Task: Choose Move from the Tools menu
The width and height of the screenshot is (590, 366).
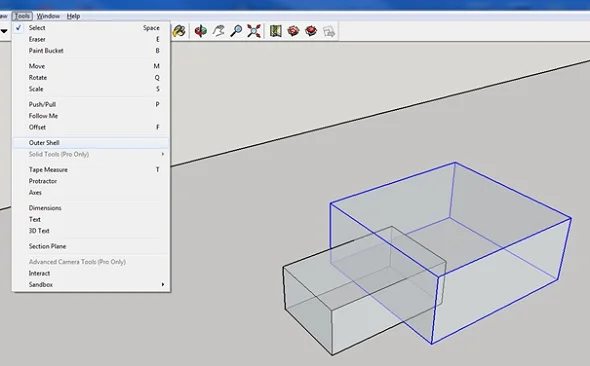Action: (x=91, y=66)
